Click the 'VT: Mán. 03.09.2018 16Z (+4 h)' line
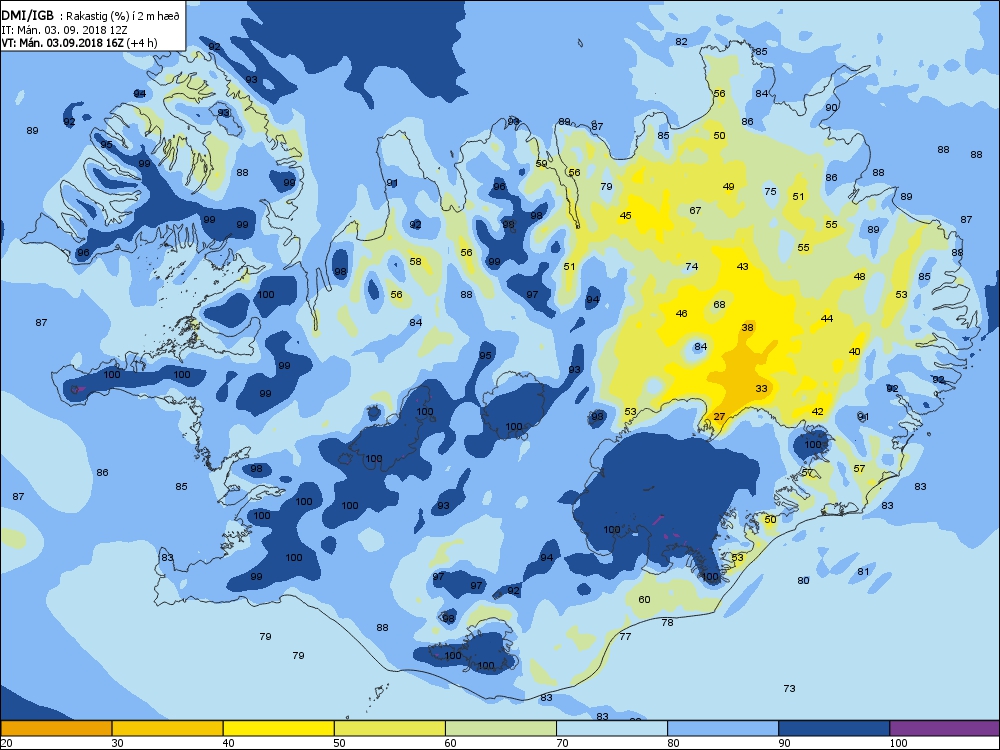Image resolution: width=1000 pixels, height=750 pixels. pyautogui.click(x=79, y=43)
